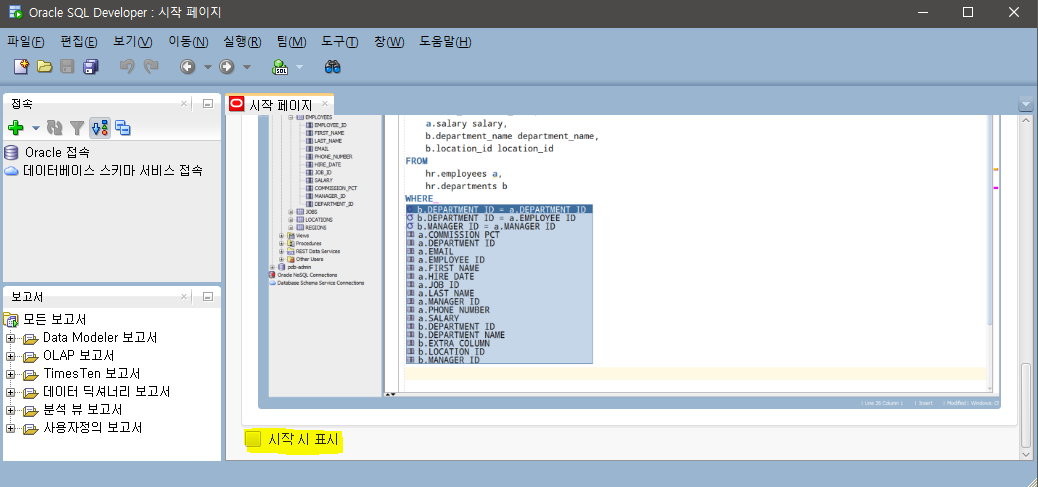Minimize the 접속 panel
Image resolution: width=1038 pixels, height=487 pixels.
point(208,104)
